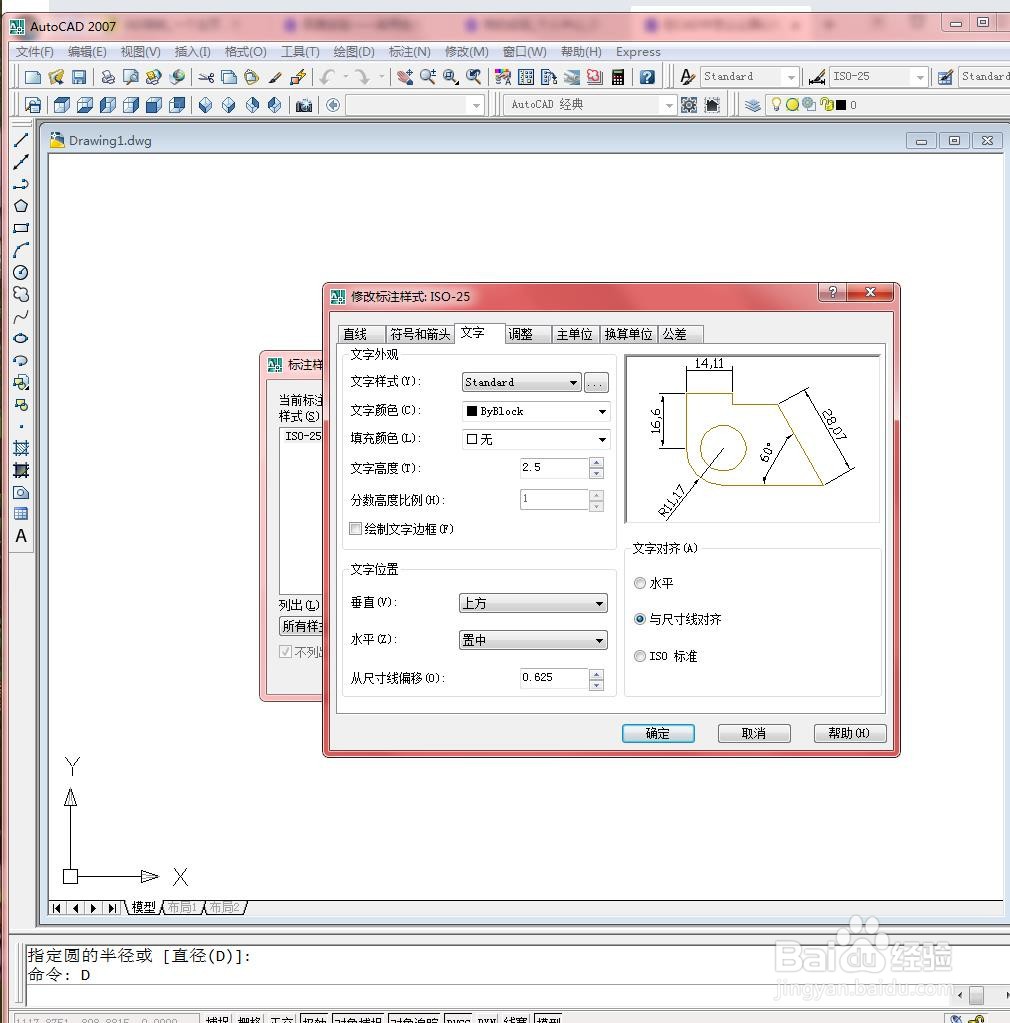The width and height of the screenshot is (1010, 1023).
Task: Click the workspace settings gear icon
Action: click(689, 105)
